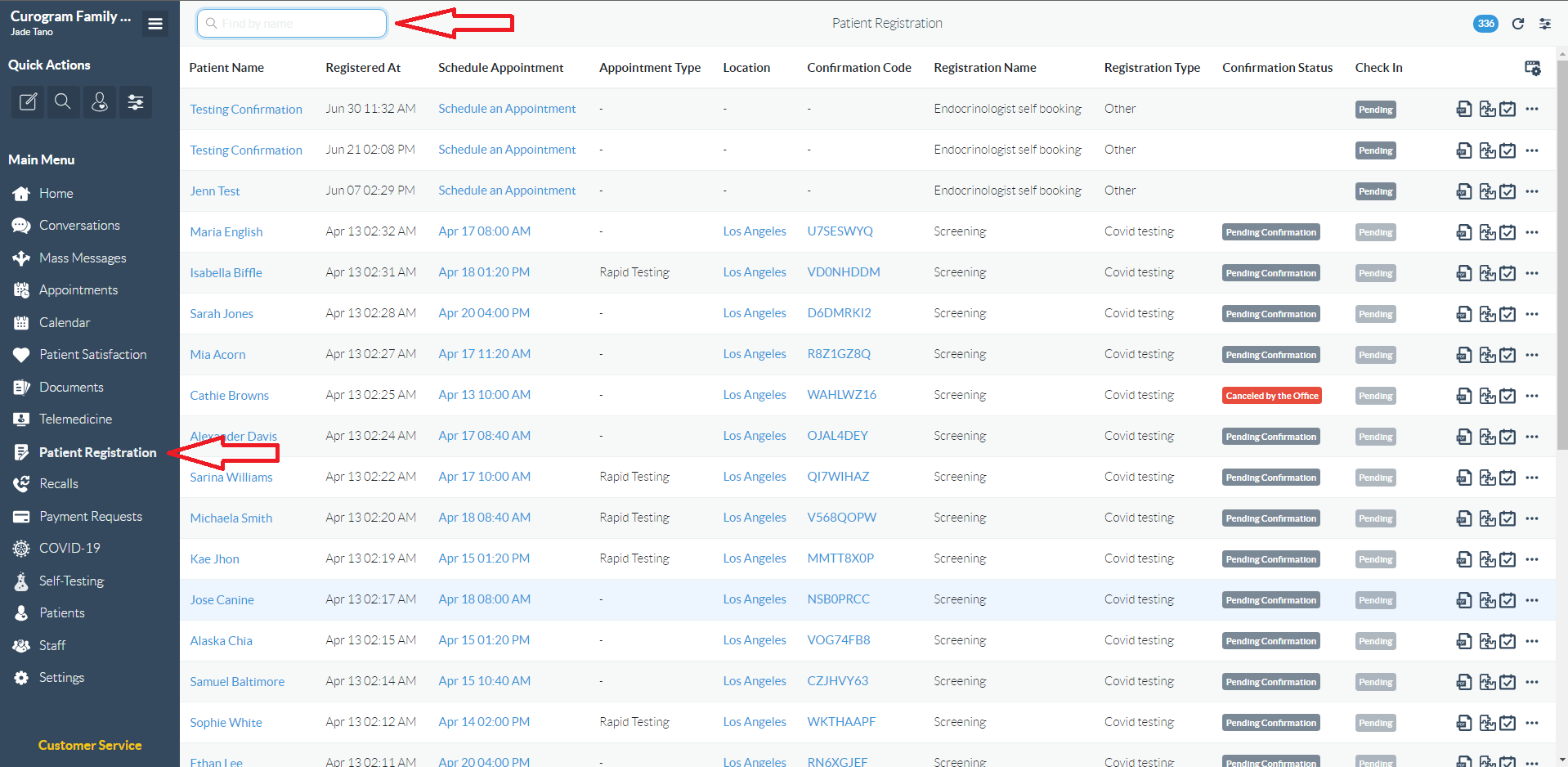Click the compose quick action icon
Screen dimensions: 1568x767
click(28, 102)
